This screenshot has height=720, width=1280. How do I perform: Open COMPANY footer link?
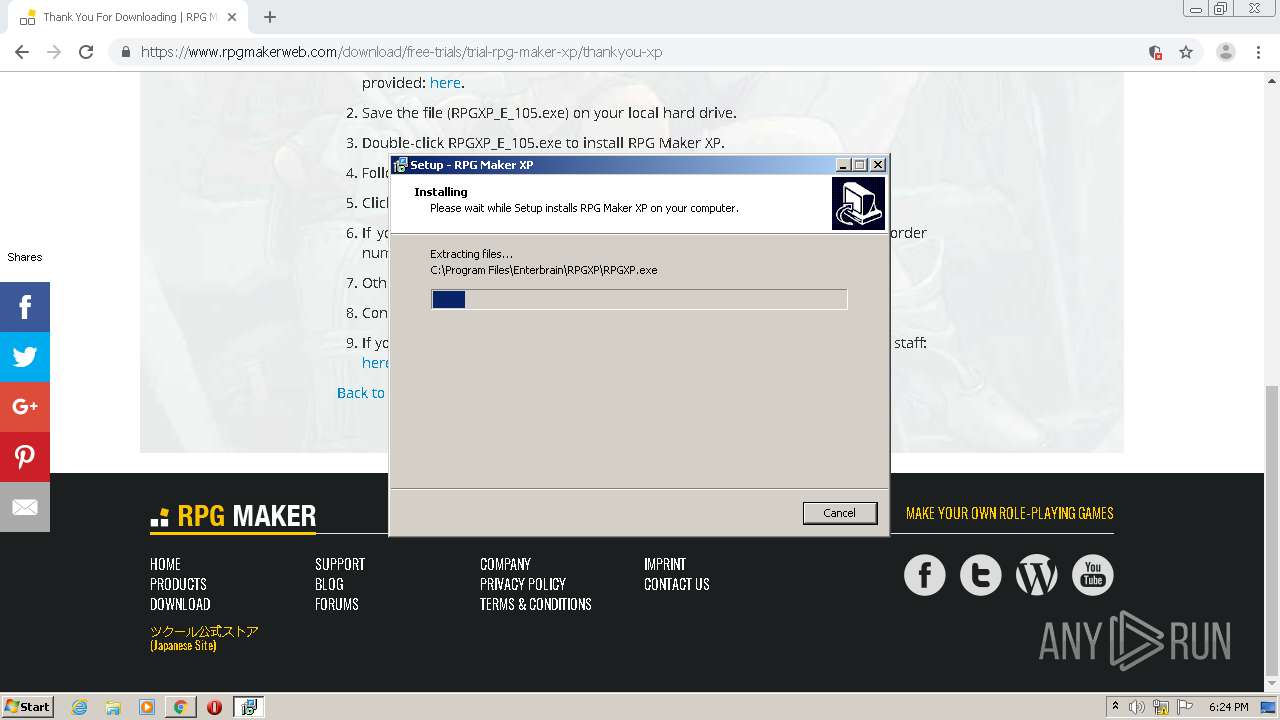click(x=505, y=564)
